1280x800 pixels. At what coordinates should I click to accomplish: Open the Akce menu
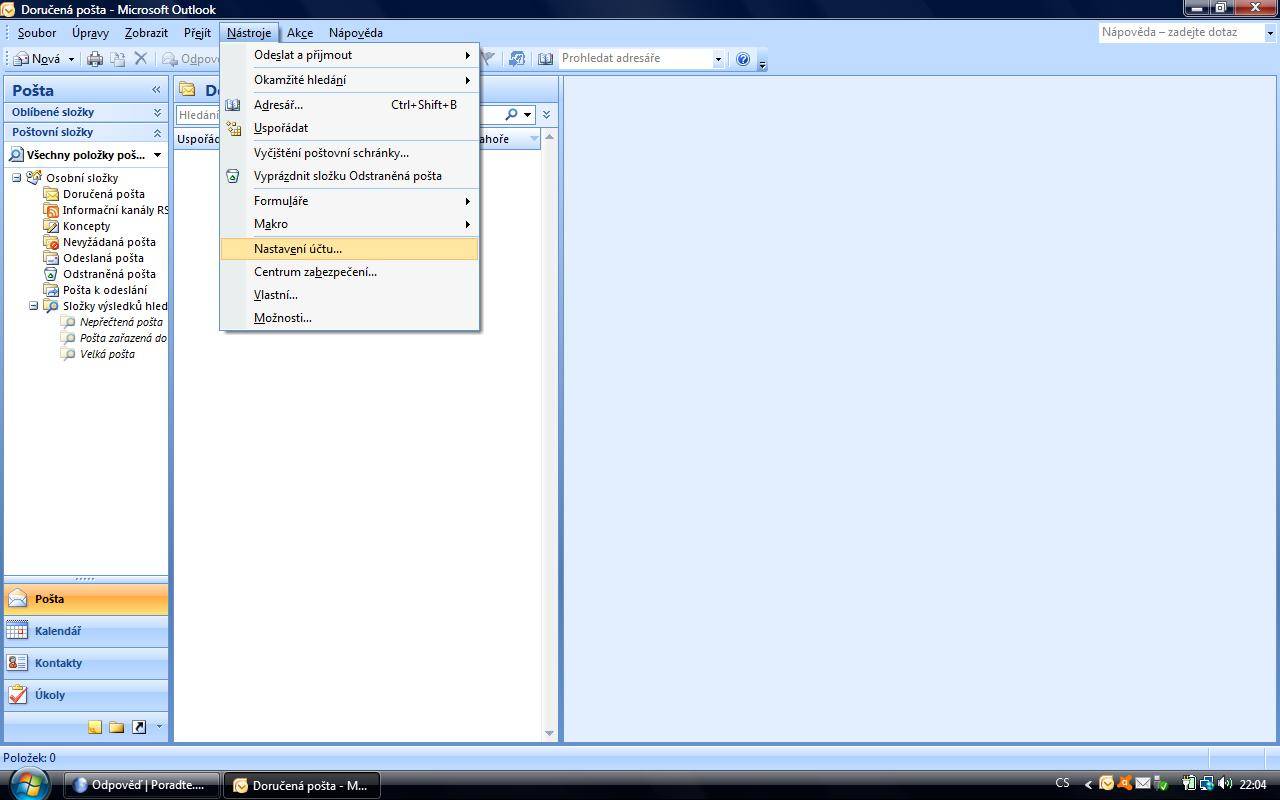pos(300,33)
